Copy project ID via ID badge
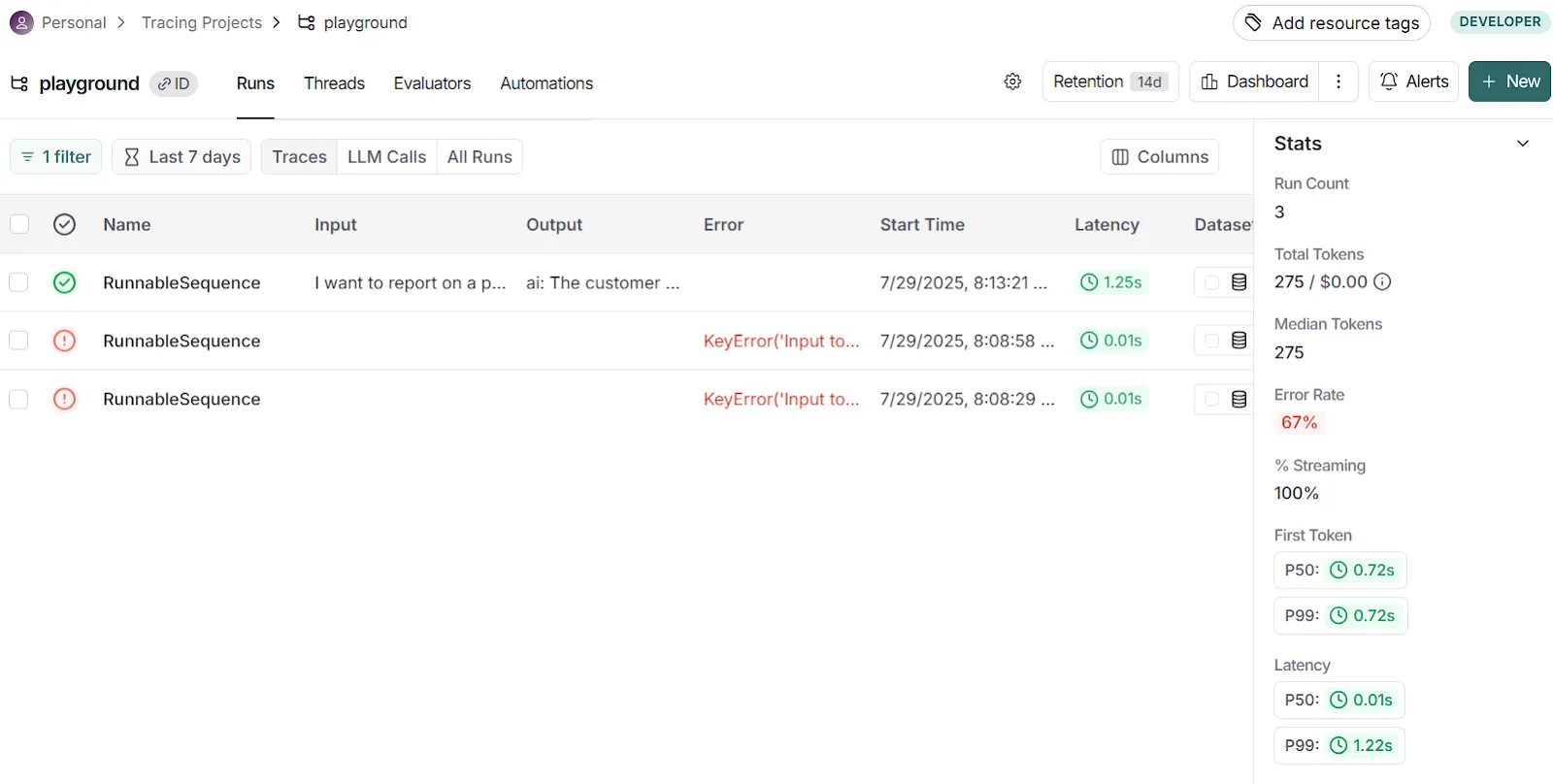The width and height of the screenshot is (1553, 784). coord(174,83)
